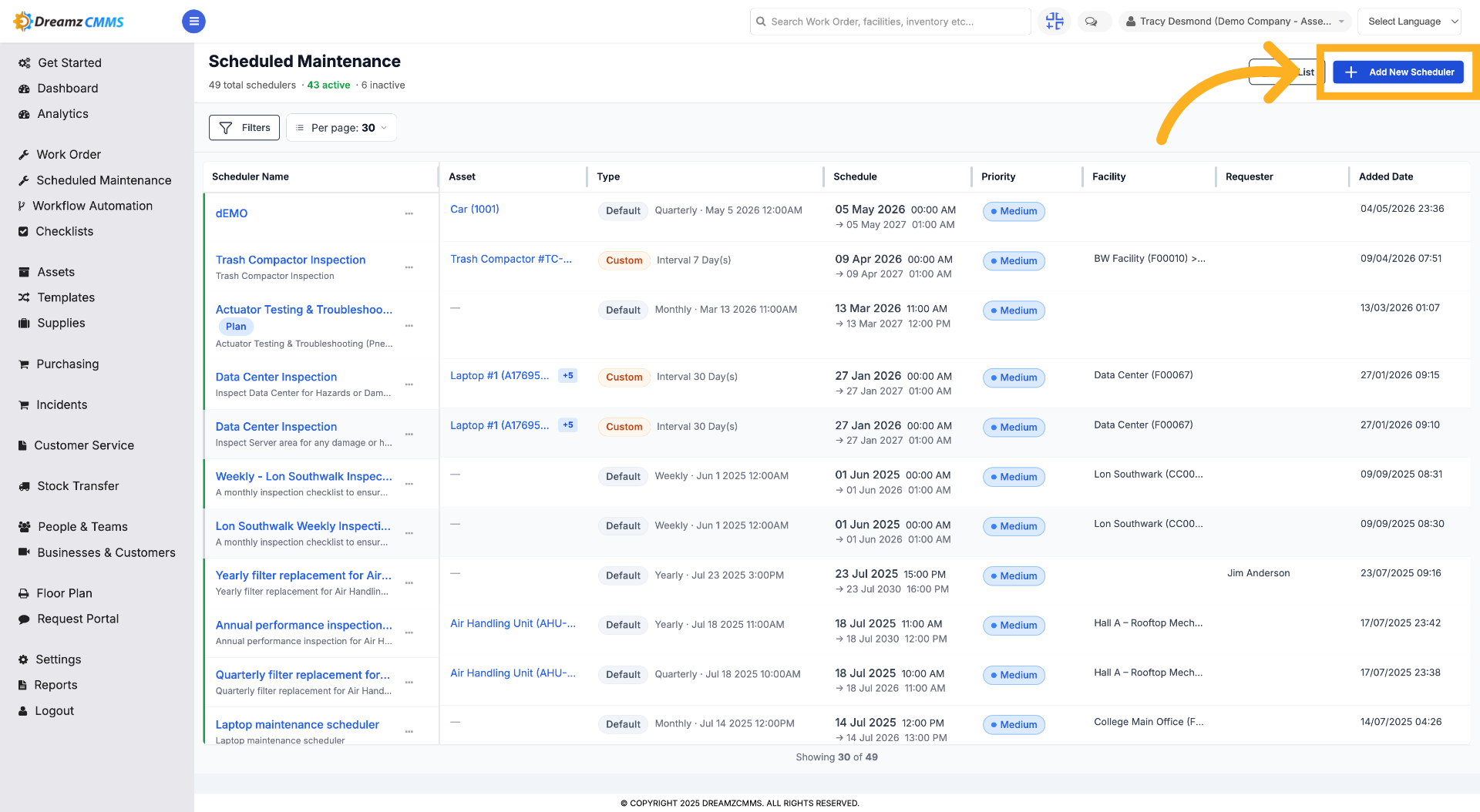Image resolution: width=1480 pixels, height=812 pixels.
Task: Open three-dot menu for Yearly filter replacement
Action: click(409, 583)
